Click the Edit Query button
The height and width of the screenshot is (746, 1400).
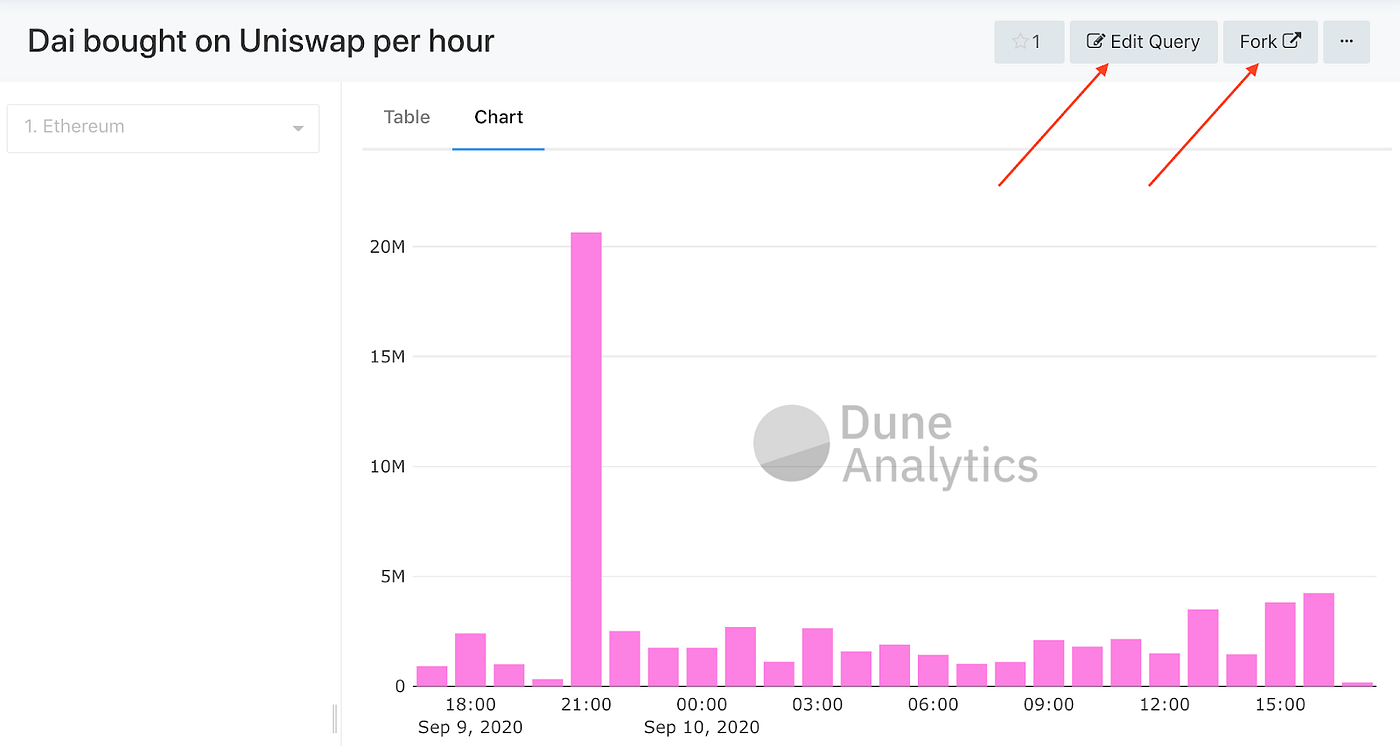[1143, 41]
